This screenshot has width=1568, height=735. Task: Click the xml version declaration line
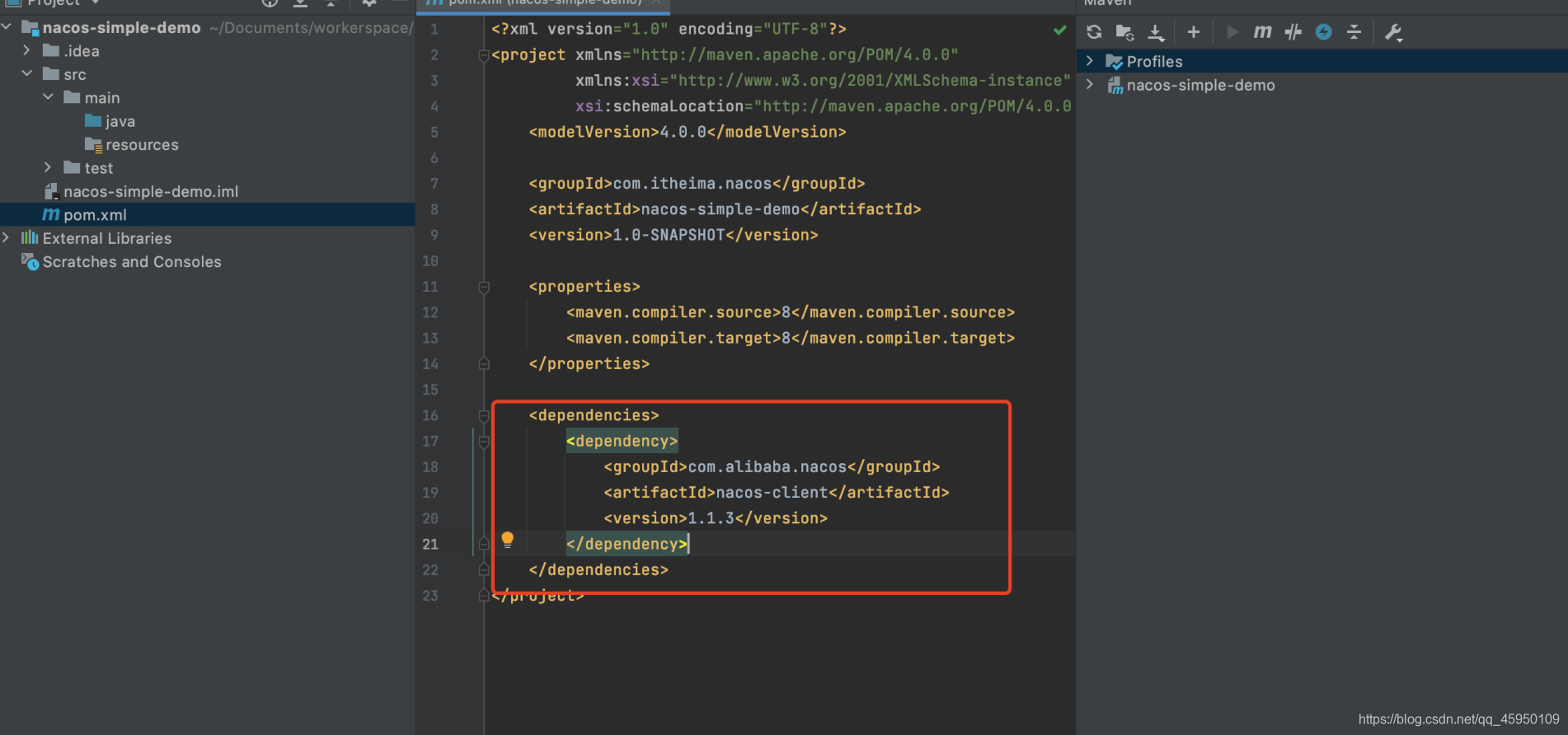[669, 30]
